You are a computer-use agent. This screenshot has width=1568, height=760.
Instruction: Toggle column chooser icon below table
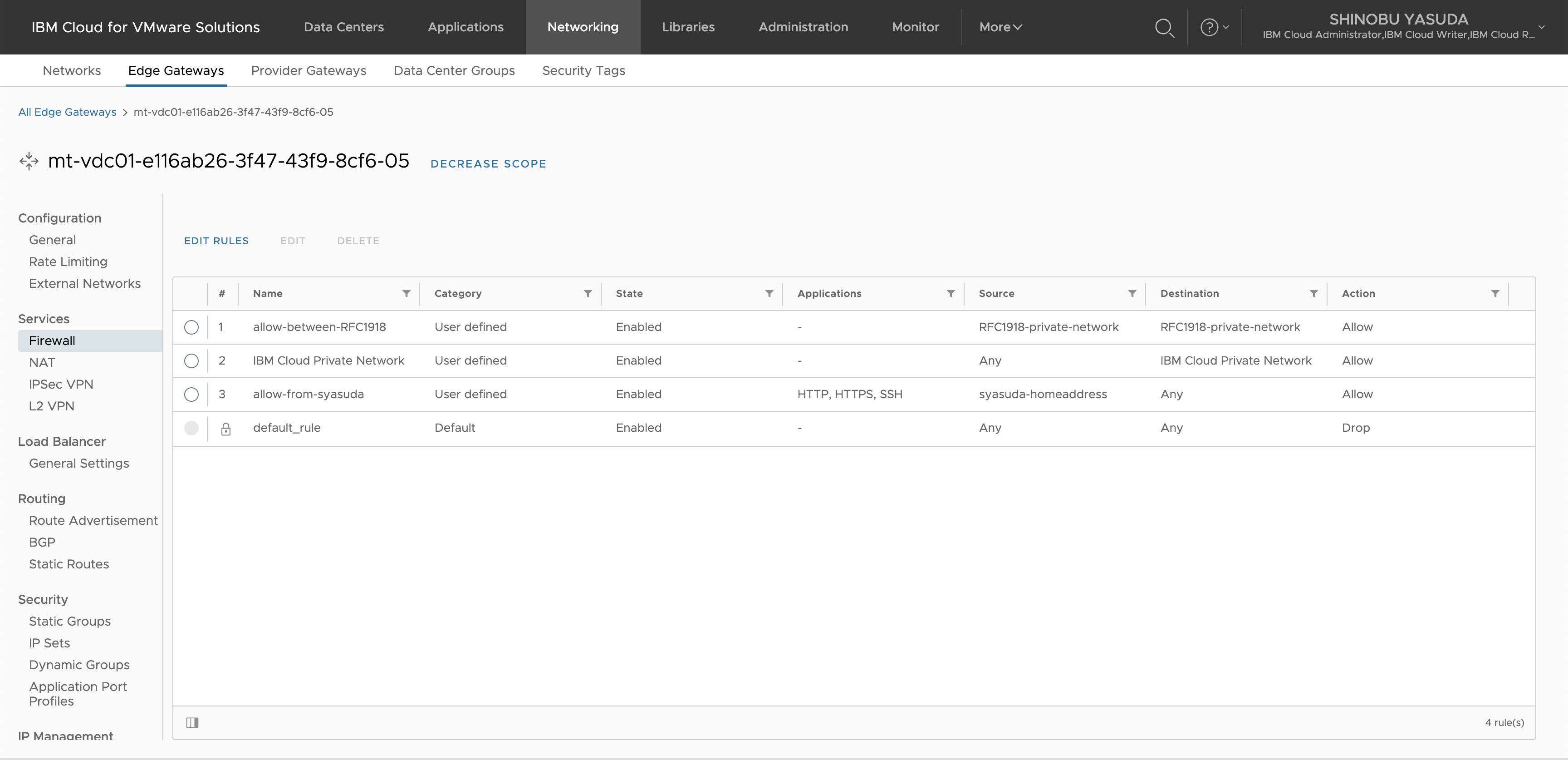click(192, 722)
